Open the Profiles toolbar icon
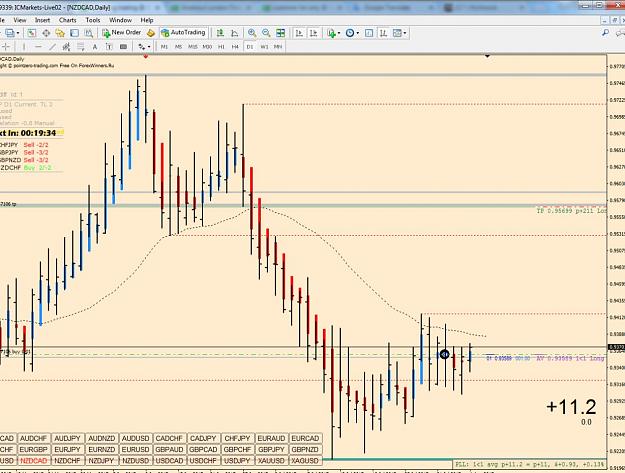The height and width of the screenshot is (473, 625). pos(10,33)
